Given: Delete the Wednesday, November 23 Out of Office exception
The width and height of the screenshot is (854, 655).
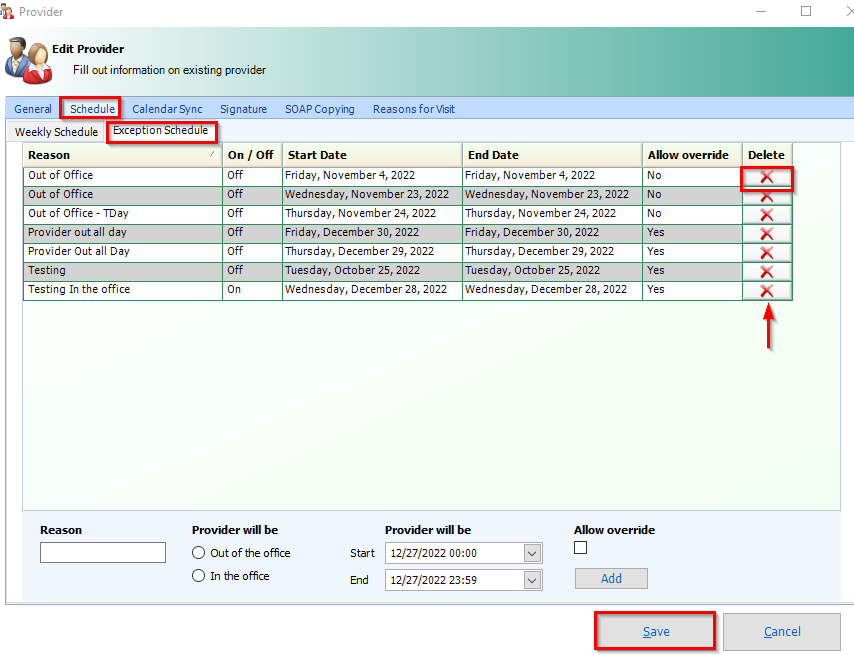Looking at the screenshot, I should pos(767,196).
